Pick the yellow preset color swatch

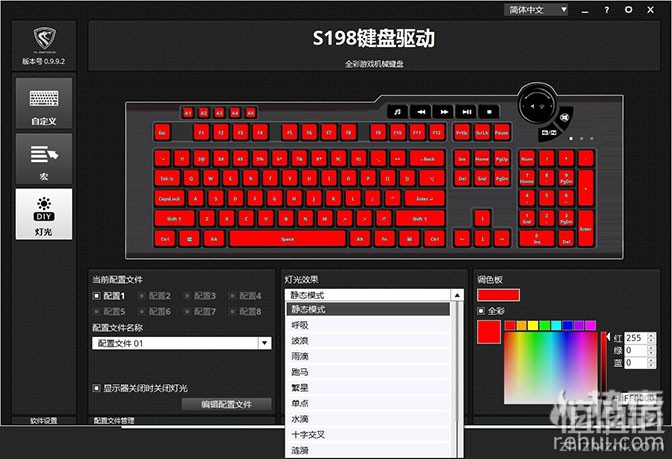(533, 326)
